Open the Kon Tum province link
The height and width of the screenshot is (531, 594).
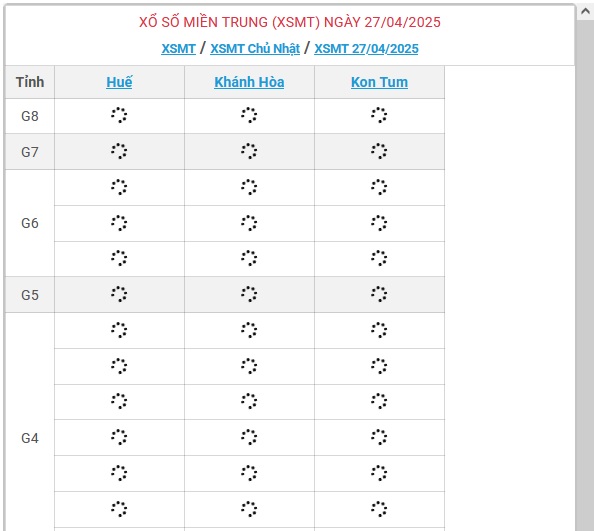379,82
